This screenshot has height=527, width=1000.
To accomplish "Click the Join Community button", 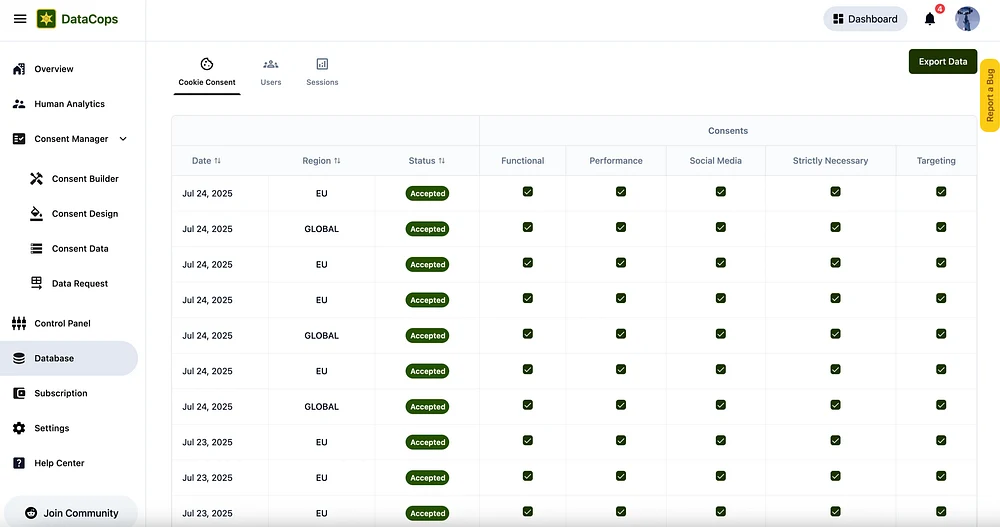I will [70, 513].
